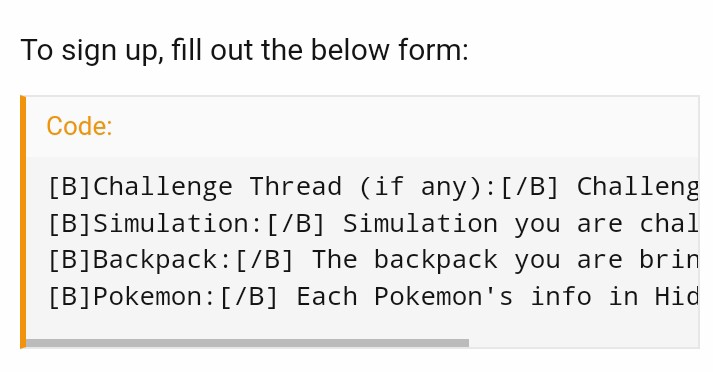713x372 pixels.
Task: Click the closing [/B] tag after "Backpack:"
Action: (265, 260)
